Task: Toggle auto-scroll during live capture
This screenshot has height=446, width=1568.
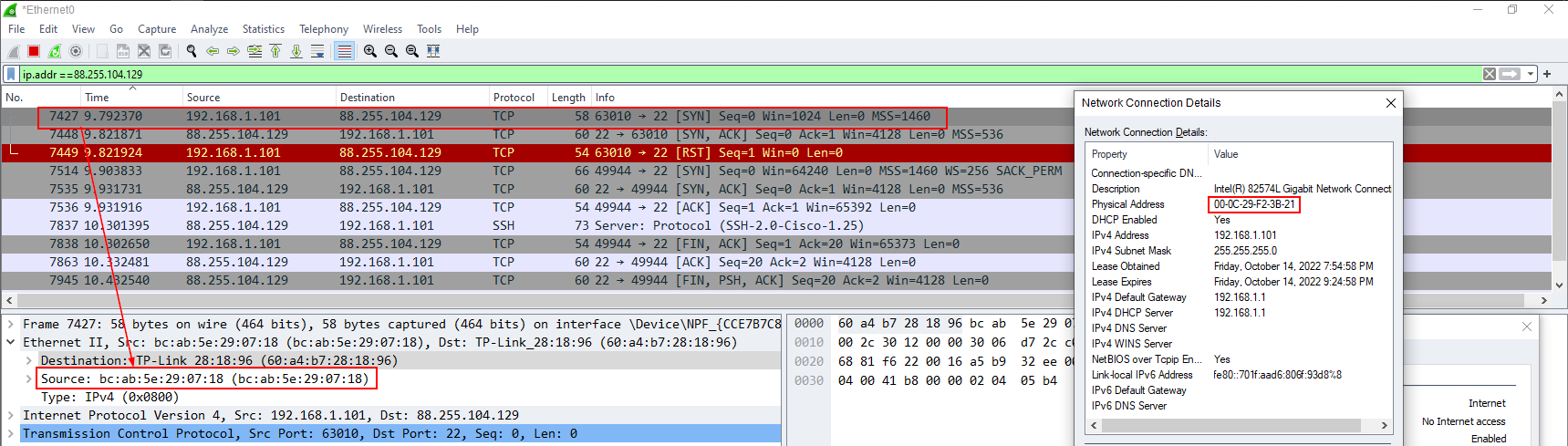Action: (x=317, y=51)
